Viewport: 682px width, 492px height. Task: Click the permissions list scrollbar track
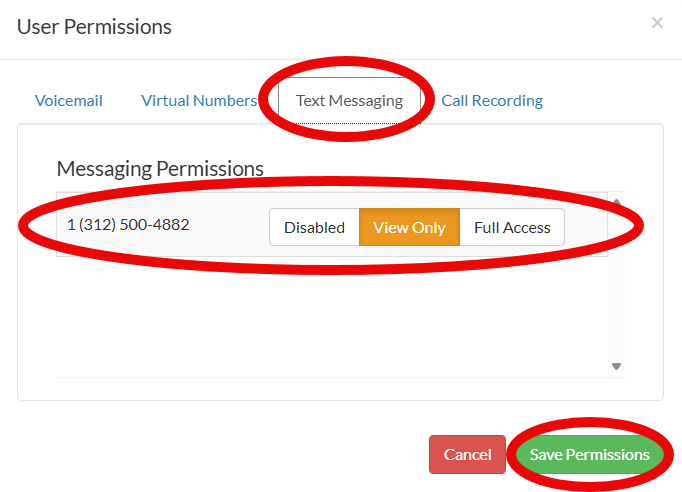point(616,290)
